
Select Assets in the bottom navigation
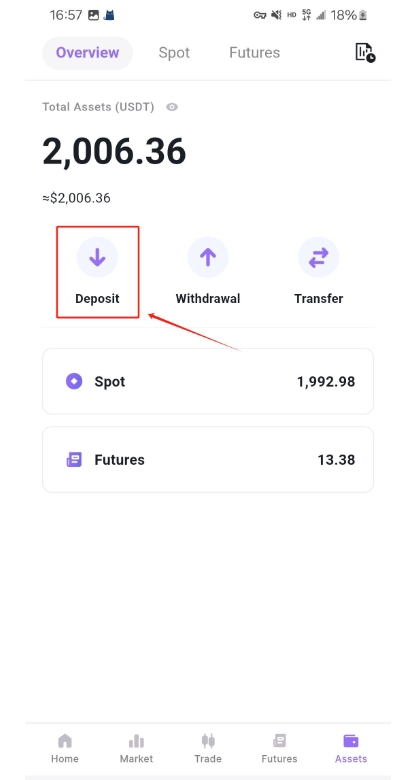(x=351, y=748)
